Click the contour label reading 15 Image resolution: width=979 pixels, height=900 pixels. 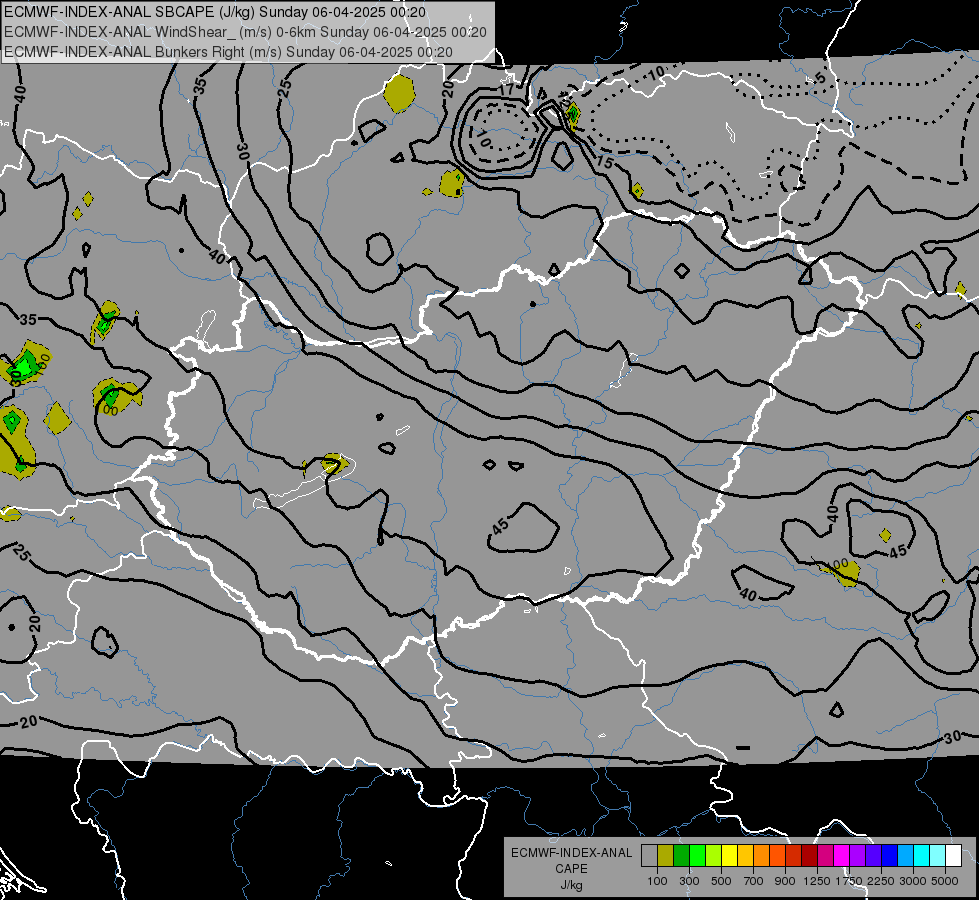pos(604,162)
